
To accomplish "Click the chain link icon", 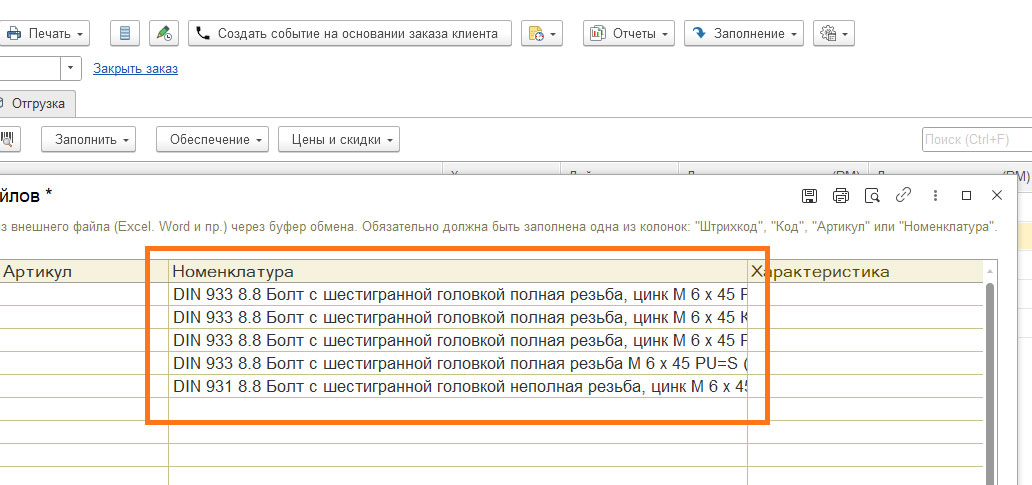I will point(903,195).
